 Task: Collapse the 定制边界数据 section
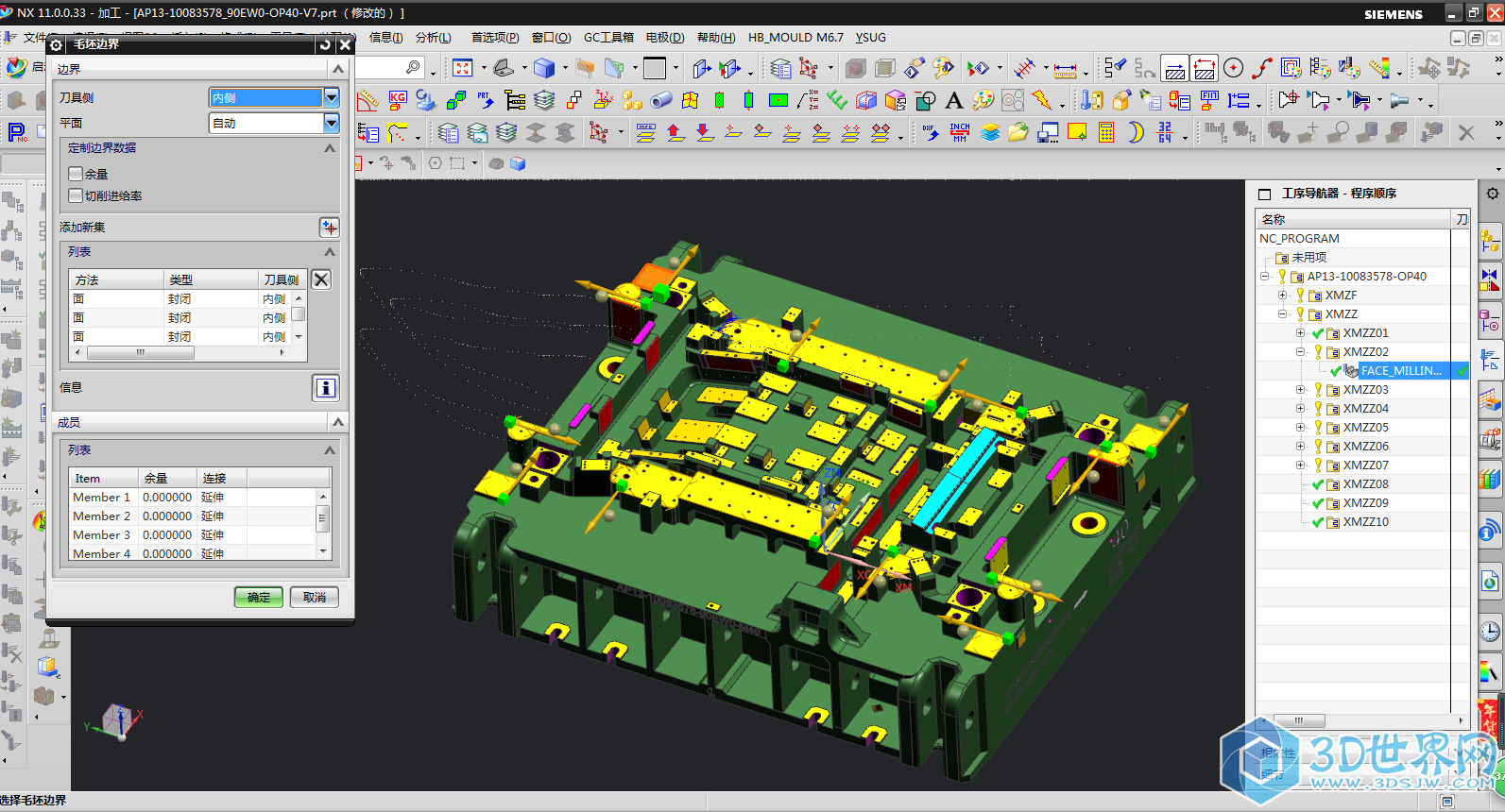(330, 148)
